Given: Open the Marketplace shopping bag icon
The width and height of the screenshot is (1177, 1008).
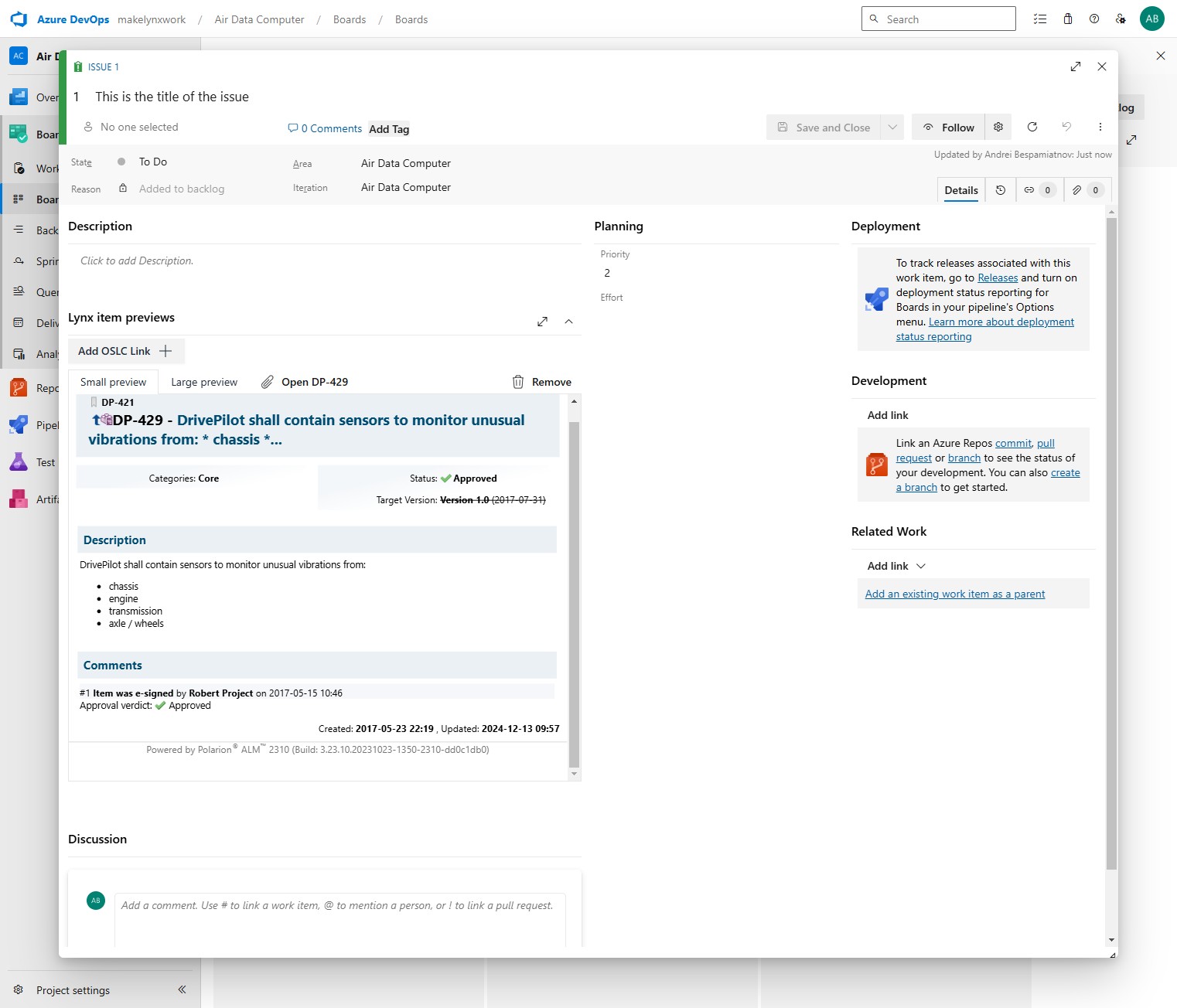Looking at the screenshot, I should tap(1068, 19).
